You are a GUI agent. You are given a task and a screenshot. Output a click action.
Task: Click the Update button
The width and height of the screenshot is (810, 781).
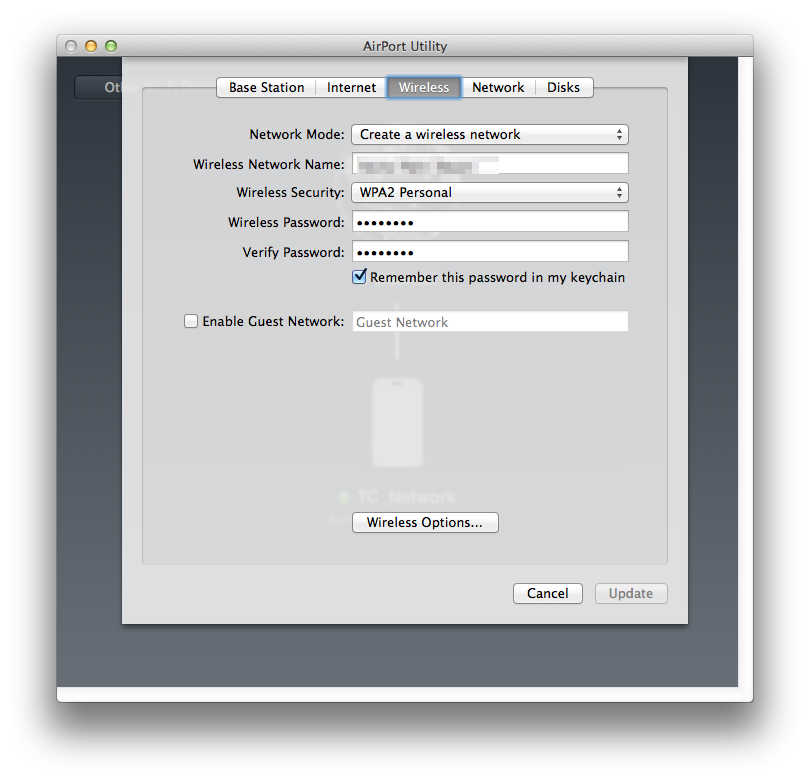pyautogui.click(x=631, y=593)
